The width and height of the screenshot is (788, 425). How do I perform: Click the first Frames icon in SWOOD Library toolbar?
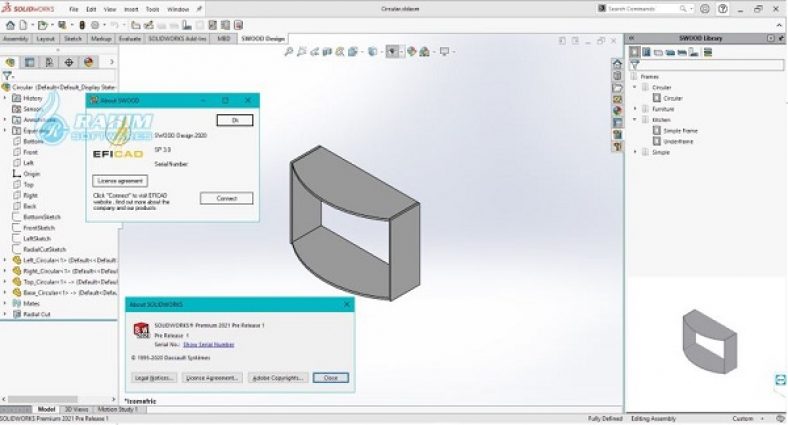click(635, 52)
